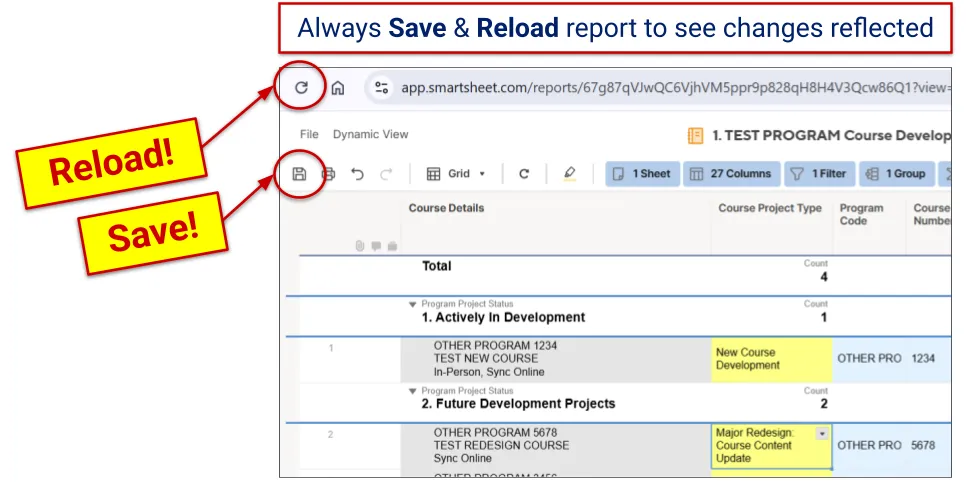This screenshot has height=482, width=970.
Task: Select the New Course Development cell
Action: [771, 359]
